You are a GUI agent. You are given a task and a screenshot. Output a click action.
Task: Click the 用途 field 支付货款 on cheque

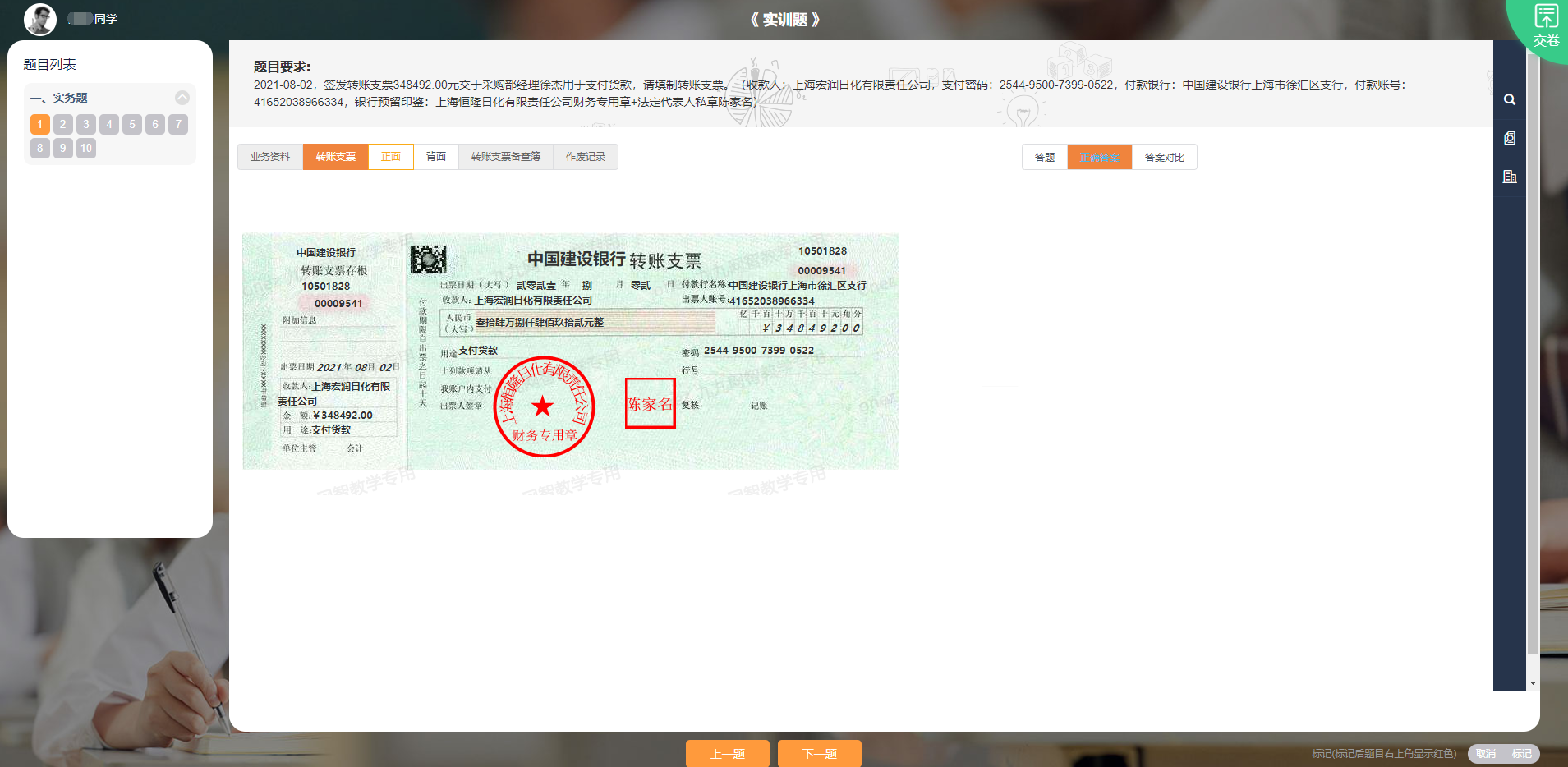tap(478, 351)
